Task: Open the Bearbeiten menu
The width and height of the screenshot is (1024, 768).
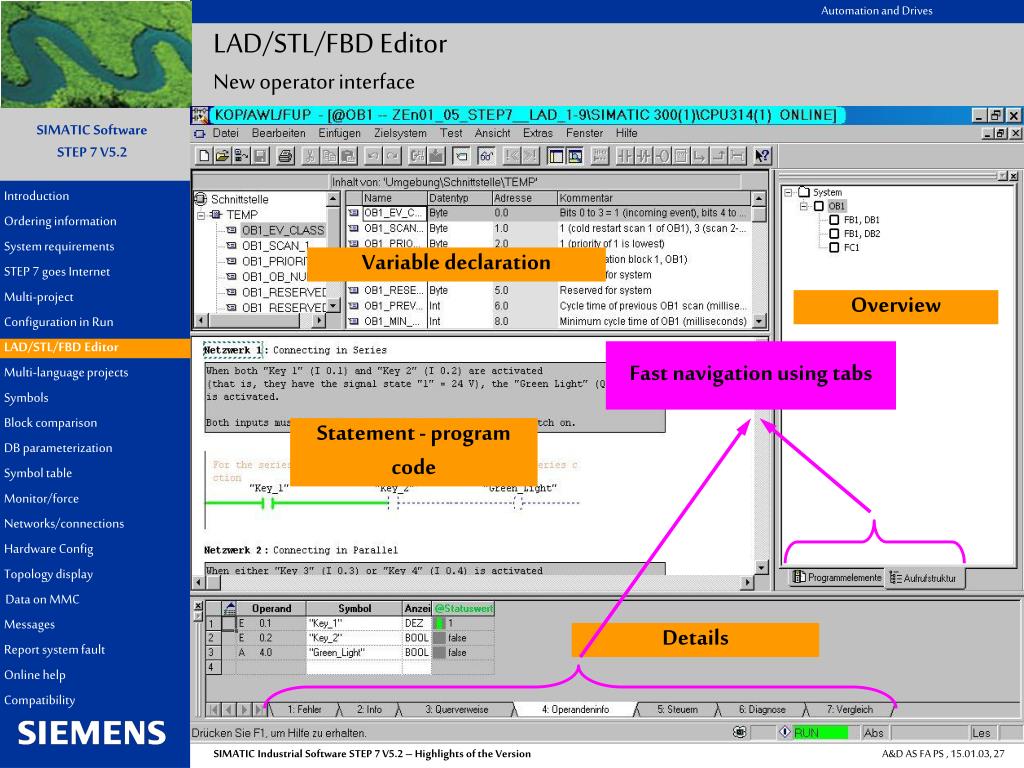Action: (279, 133)
